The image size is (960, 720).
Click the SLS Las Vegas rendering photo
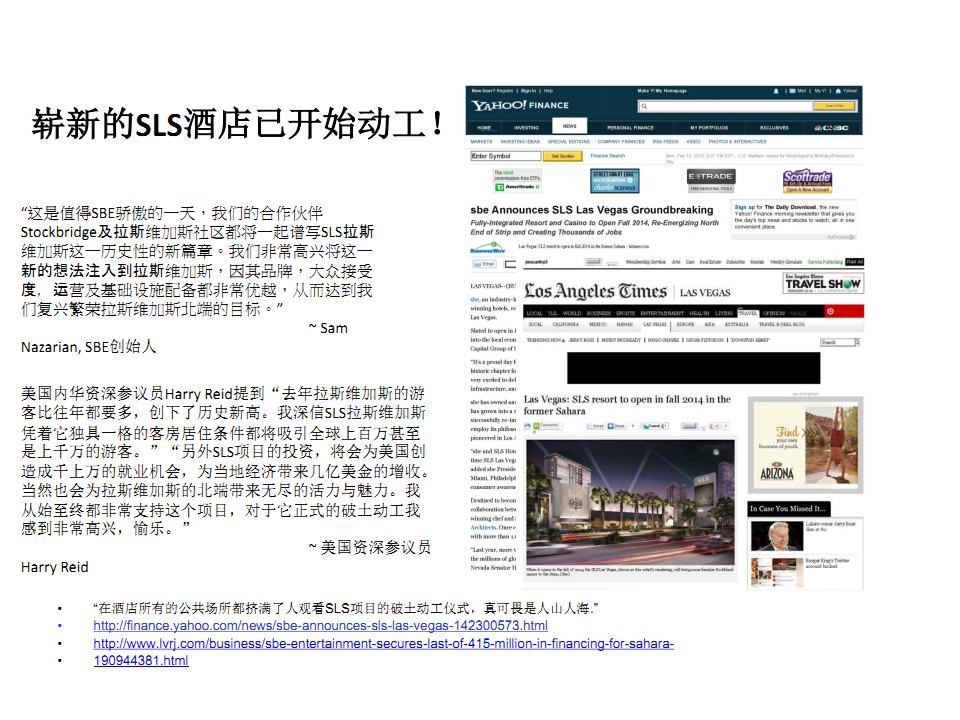[631, 502]
